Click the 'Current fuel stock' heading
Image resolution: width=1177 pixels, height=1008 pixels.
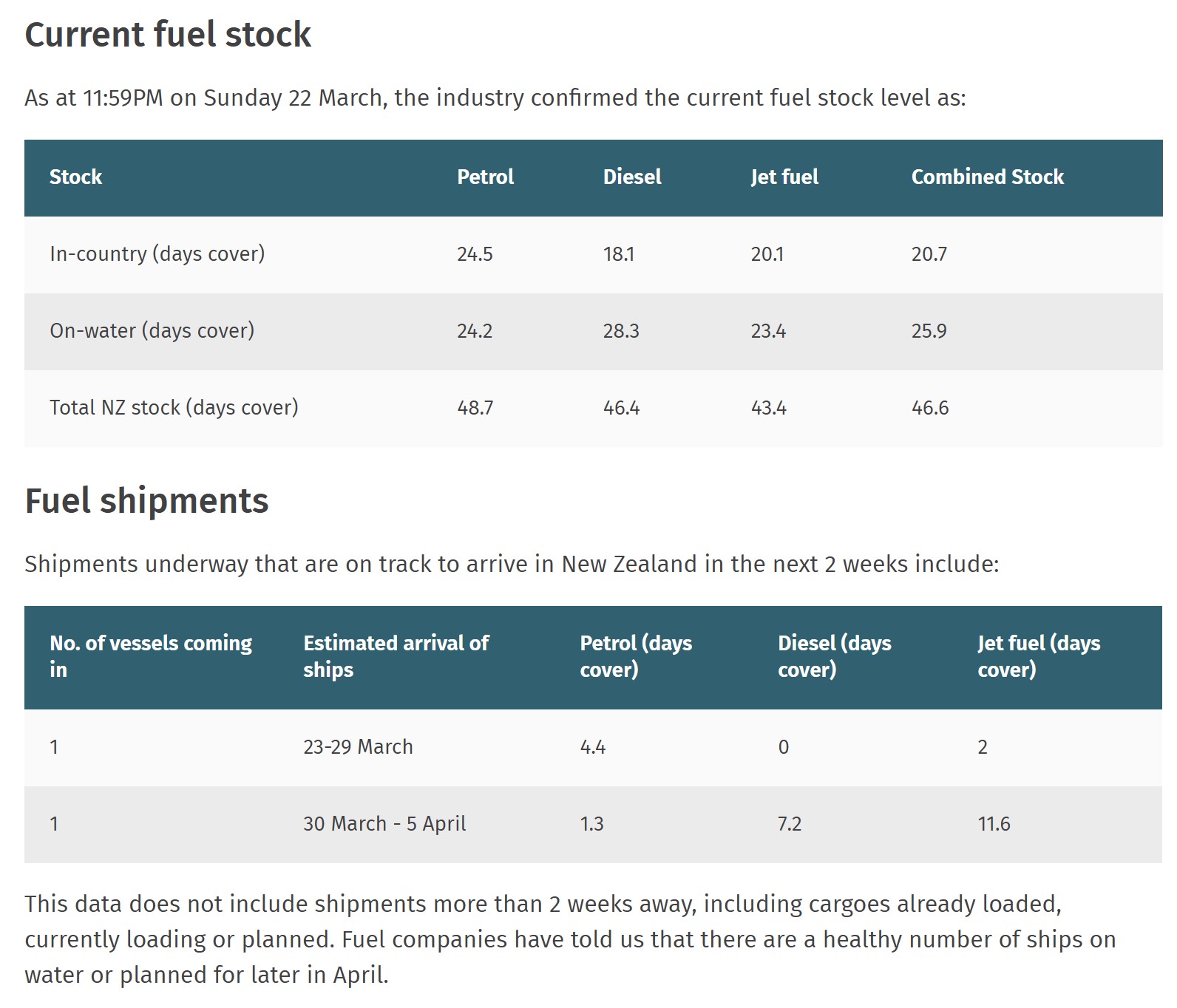coord(168,35)
